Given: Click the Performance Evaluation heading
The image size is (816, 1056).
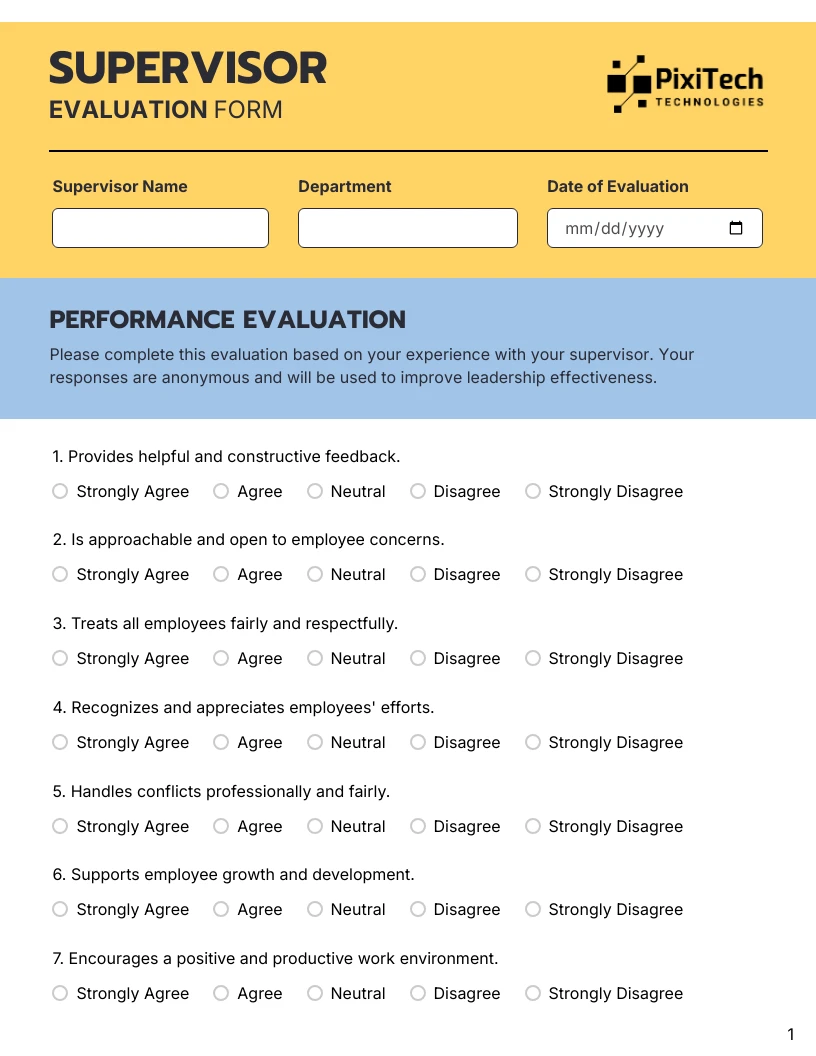Looking at the screenshot, I should tap(227, 320).
